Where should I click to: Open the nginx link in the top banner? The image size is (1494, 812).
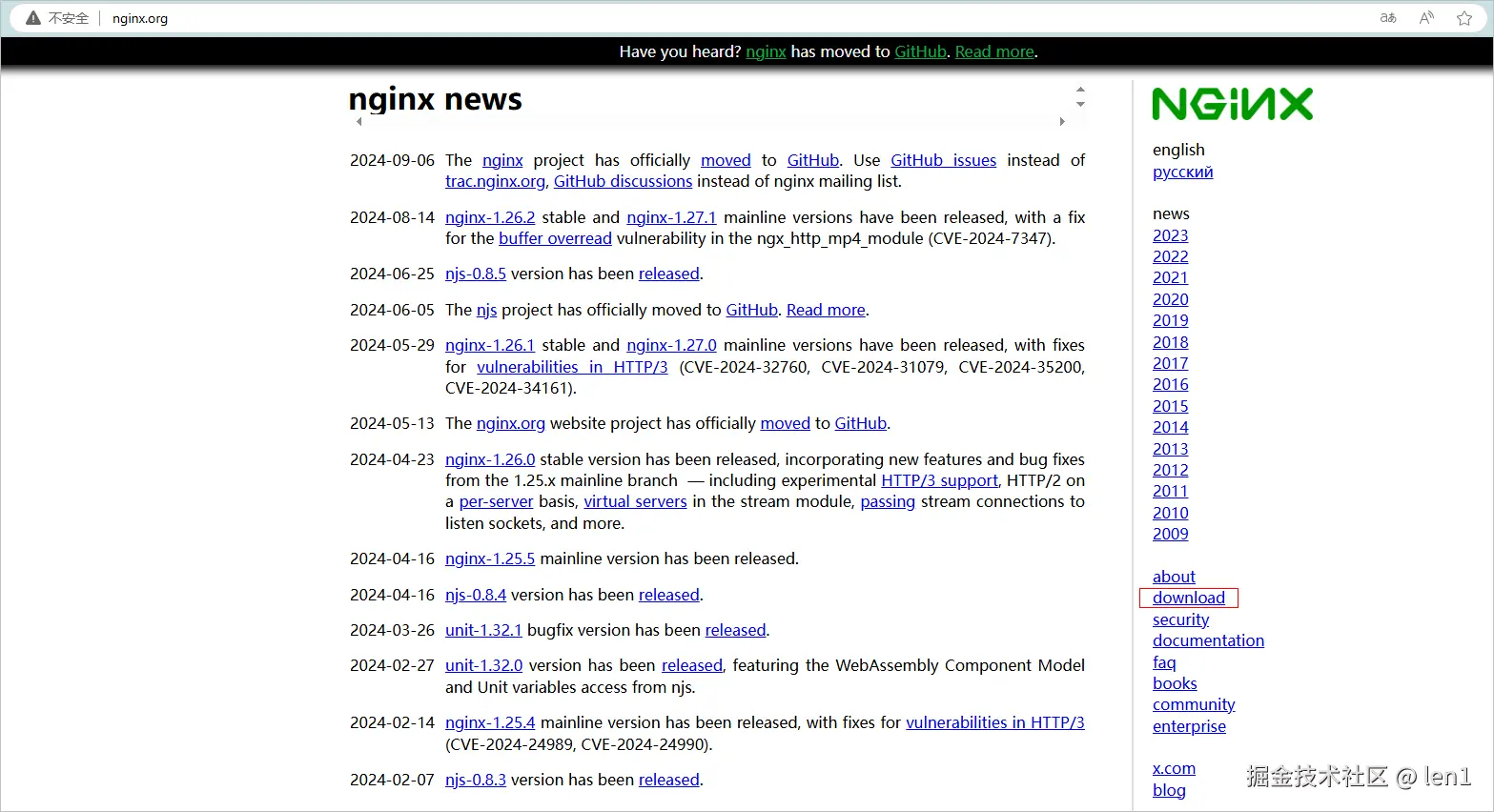766,51
